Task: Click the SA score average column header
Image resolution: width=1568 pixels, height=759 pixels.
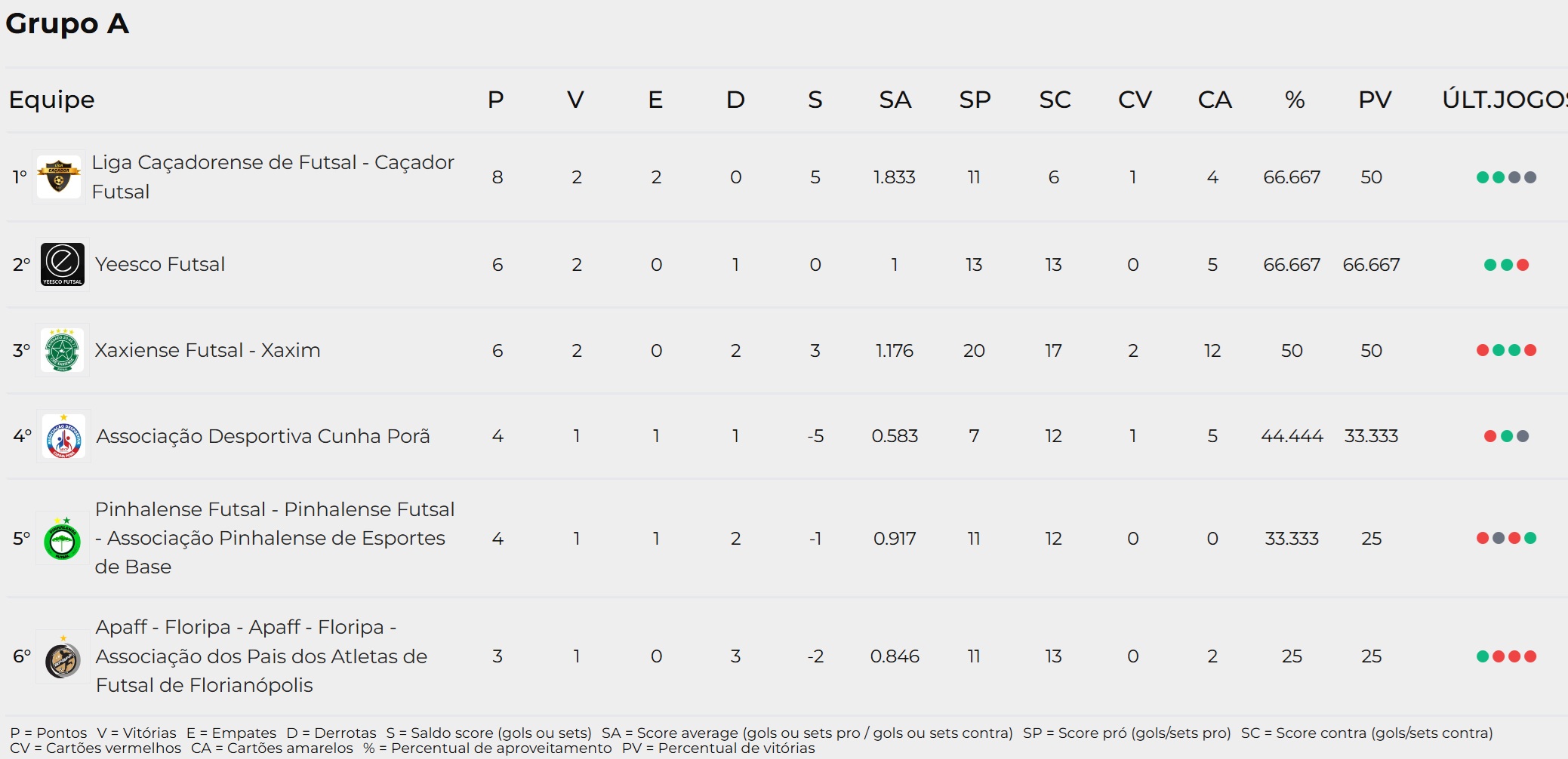Action: point(895,100)
